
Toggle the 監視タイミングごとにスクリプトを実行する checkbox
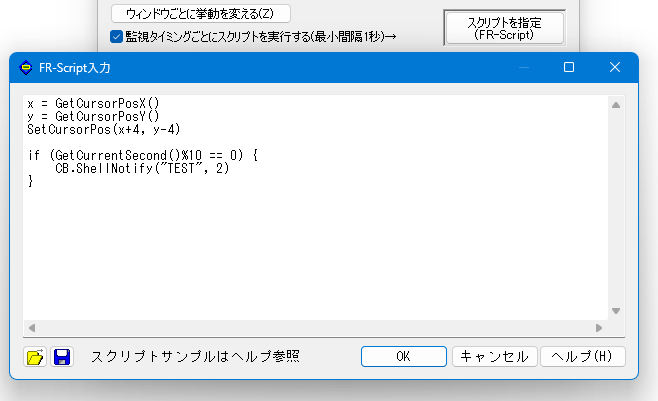(x=117, y=37)
